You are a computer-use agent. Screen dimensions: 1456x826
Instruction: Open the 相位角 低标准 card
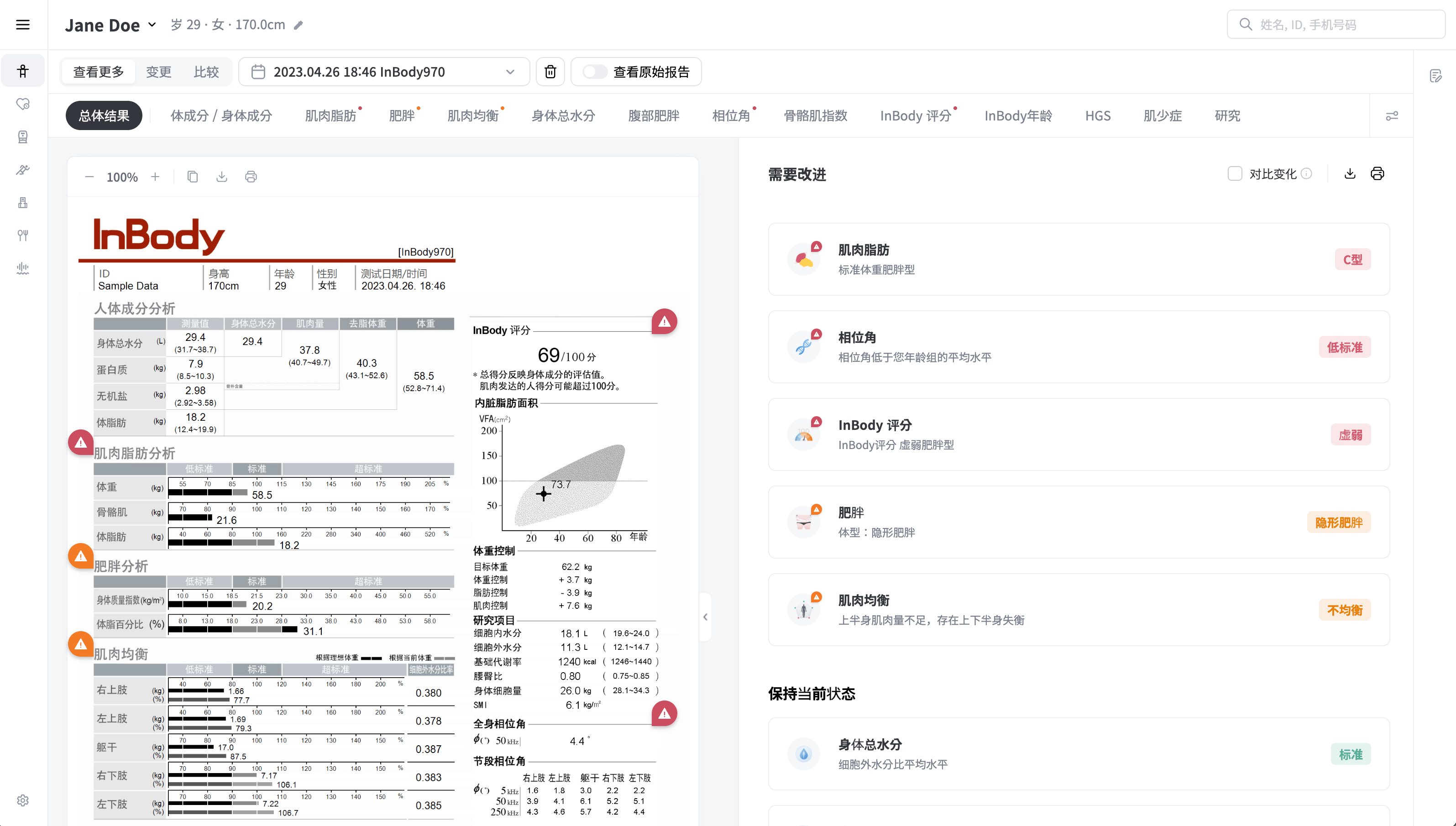tap(1079, 347)
